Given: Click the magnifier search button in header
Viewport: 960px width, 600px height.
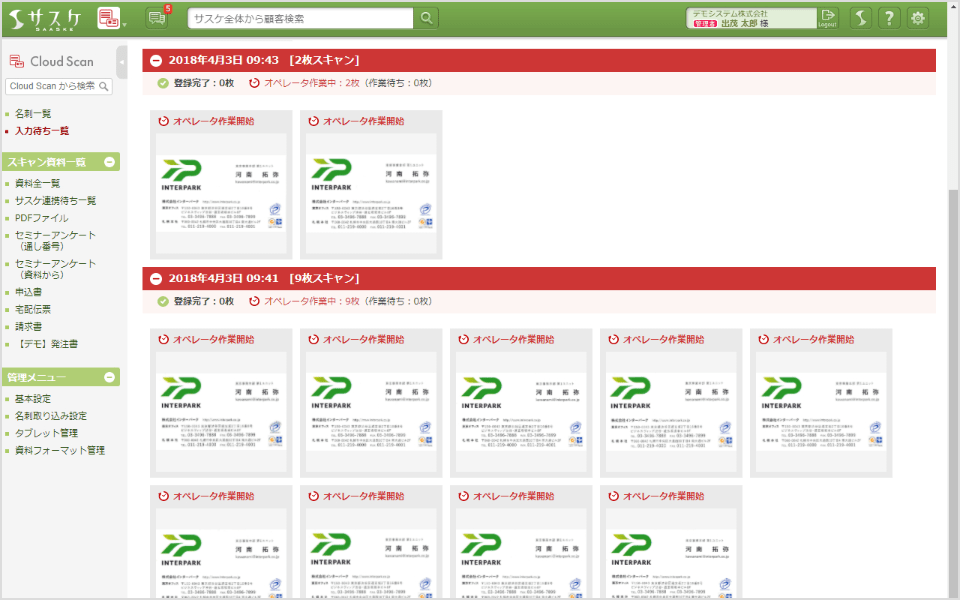Looking at the screenshot, I should (x=427, y=18).
